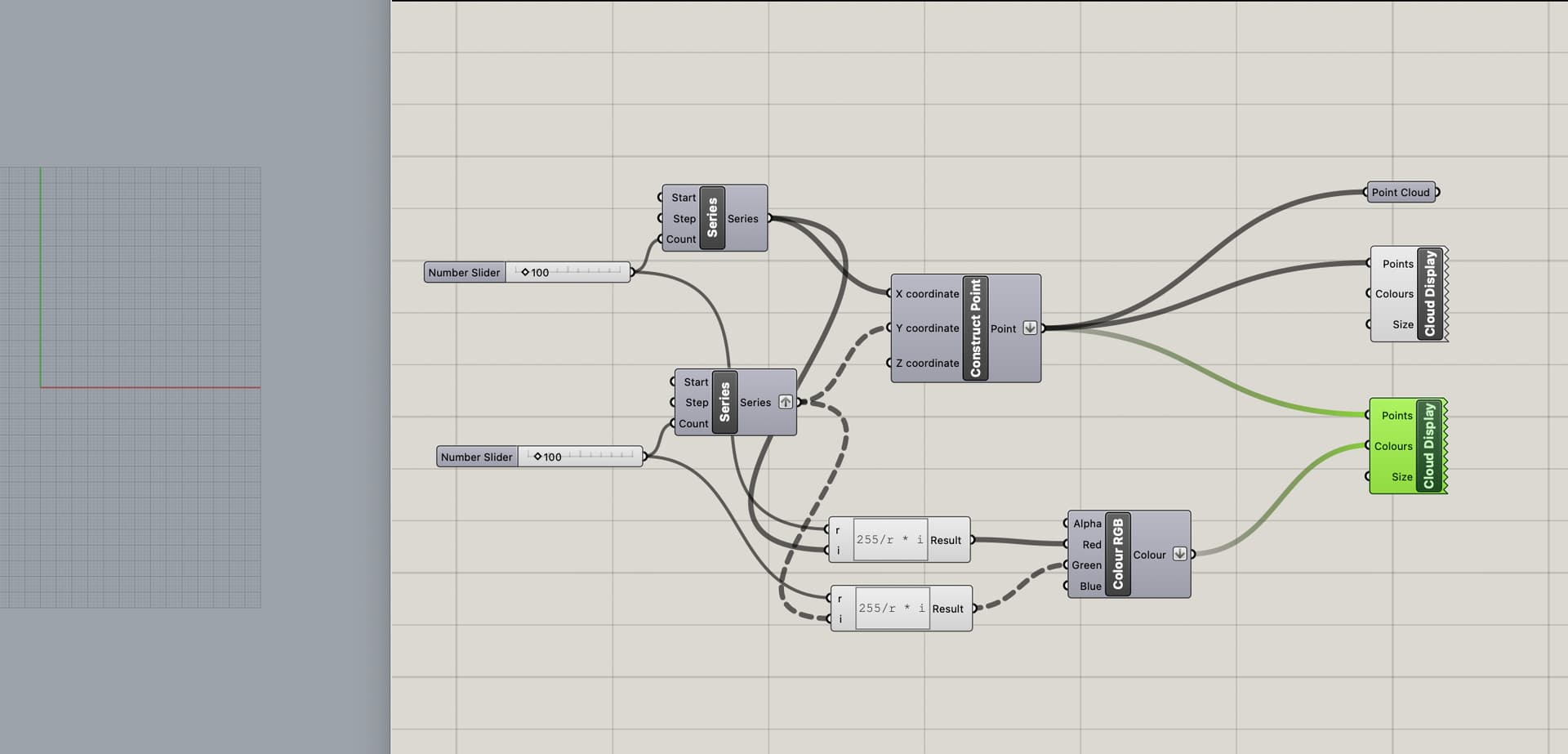Image resolution: width=1568 pixels, height=754 pixels.
Task: Click the Alpha input of Colour RGB
Action: click(x=1087, y=523)
